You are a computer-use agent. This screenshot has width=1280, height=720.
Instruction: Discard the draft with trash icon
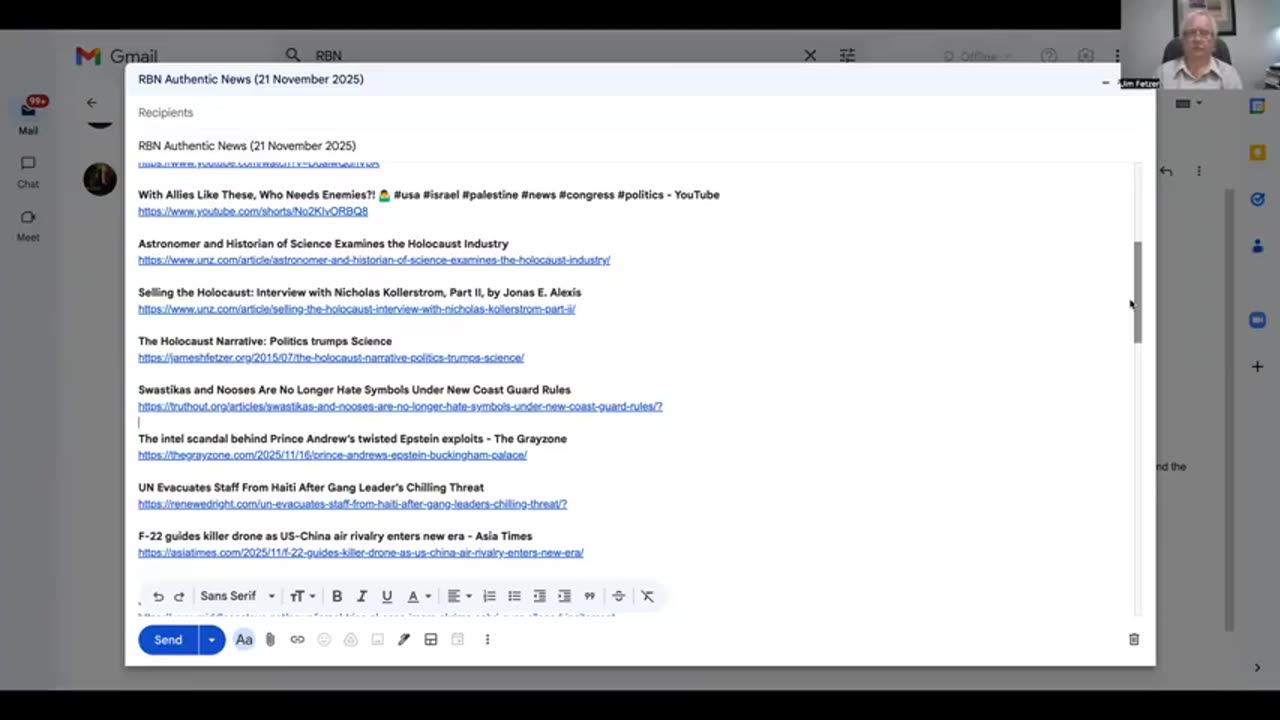click(x=1134, y=639)
